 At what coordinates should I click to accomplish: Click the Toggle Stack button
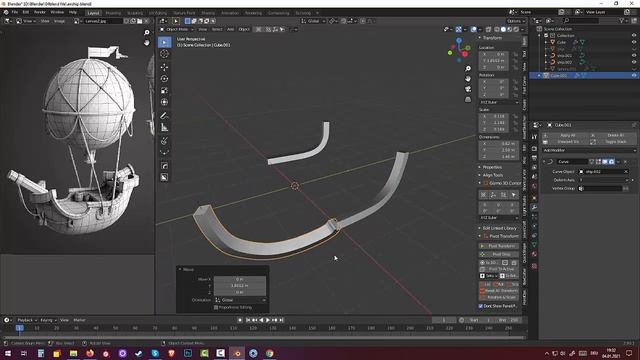click(x=612, y=142)
